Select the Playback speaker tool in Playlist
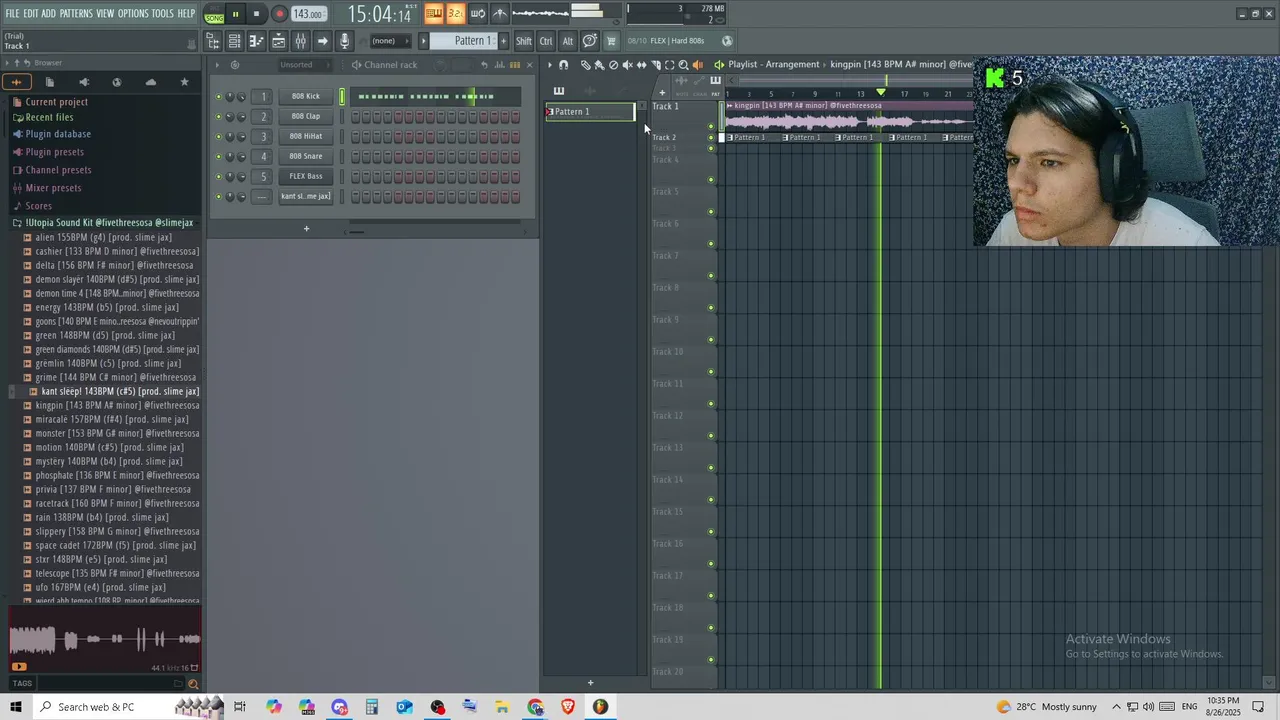 tap(697, 65)
